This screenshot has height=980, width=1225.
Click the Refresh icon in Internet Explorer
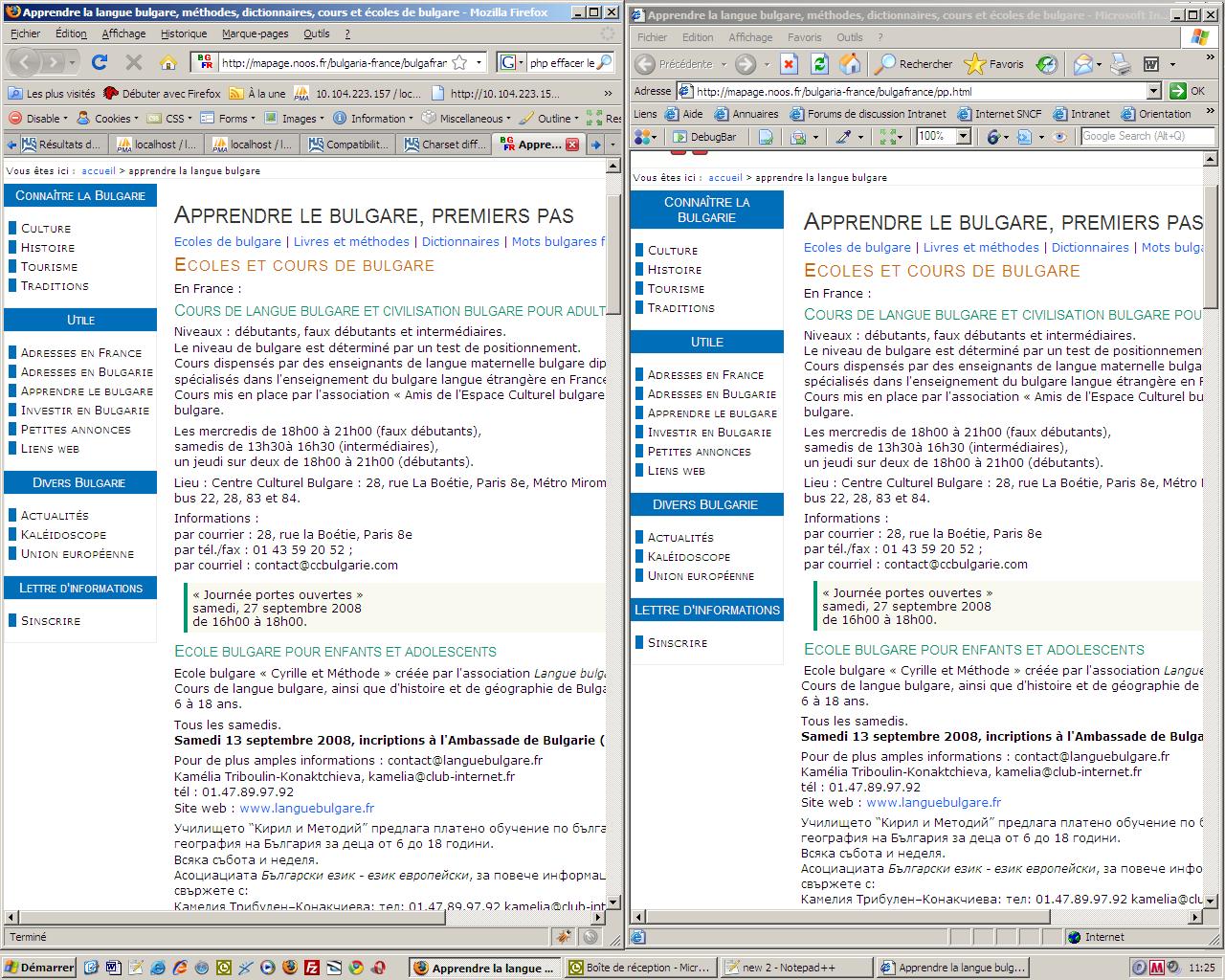point(819,64)
